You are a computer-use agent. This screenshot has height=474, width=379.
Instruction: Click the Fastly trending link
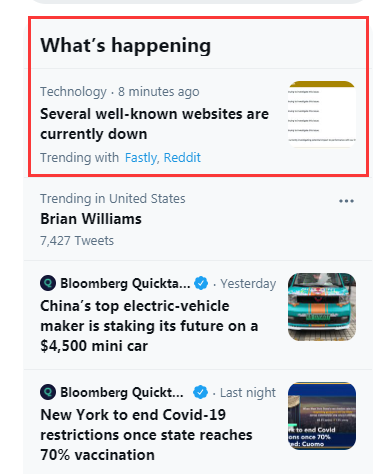pos(141,158)
